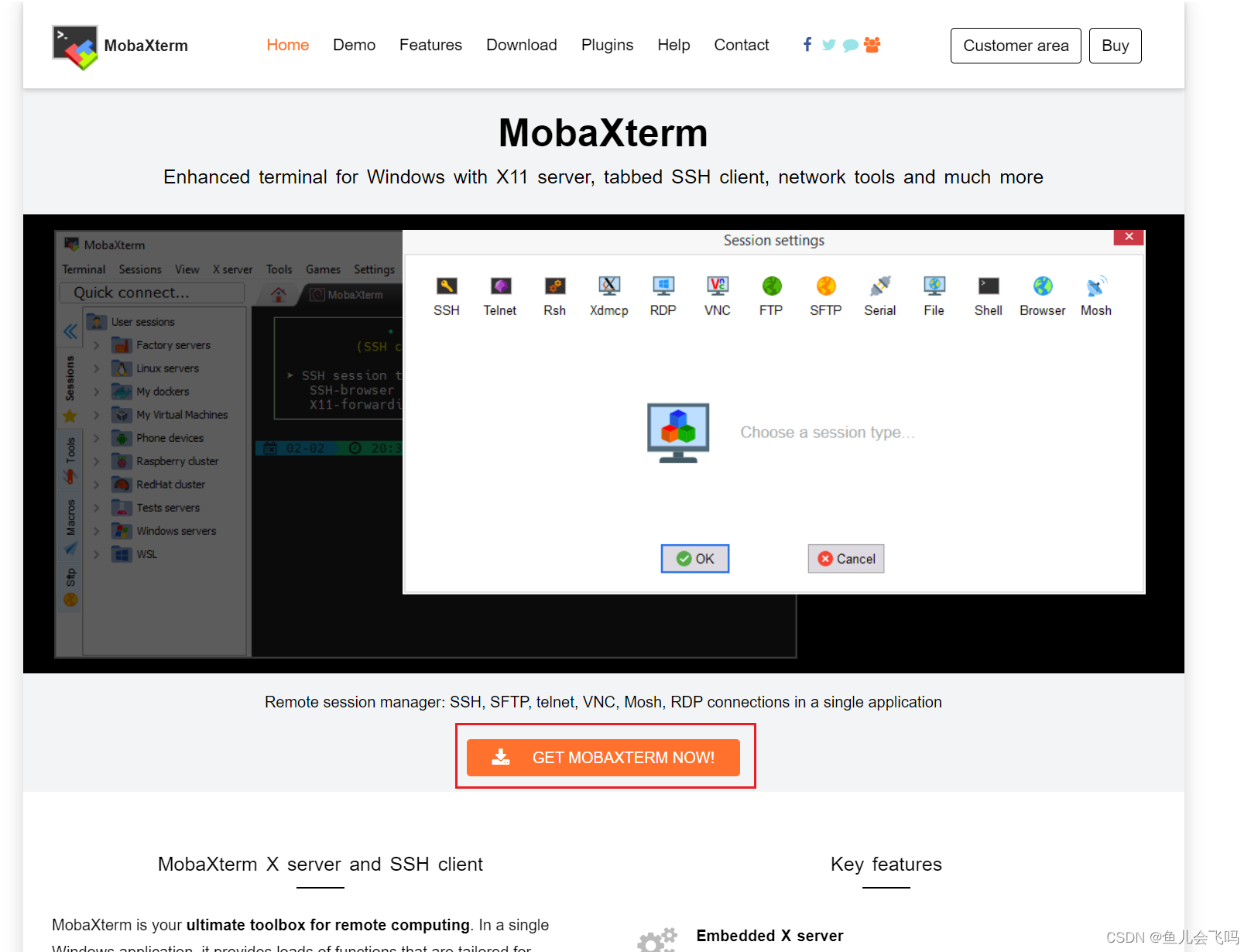Expand the Factory servers group

click(96, 344)
